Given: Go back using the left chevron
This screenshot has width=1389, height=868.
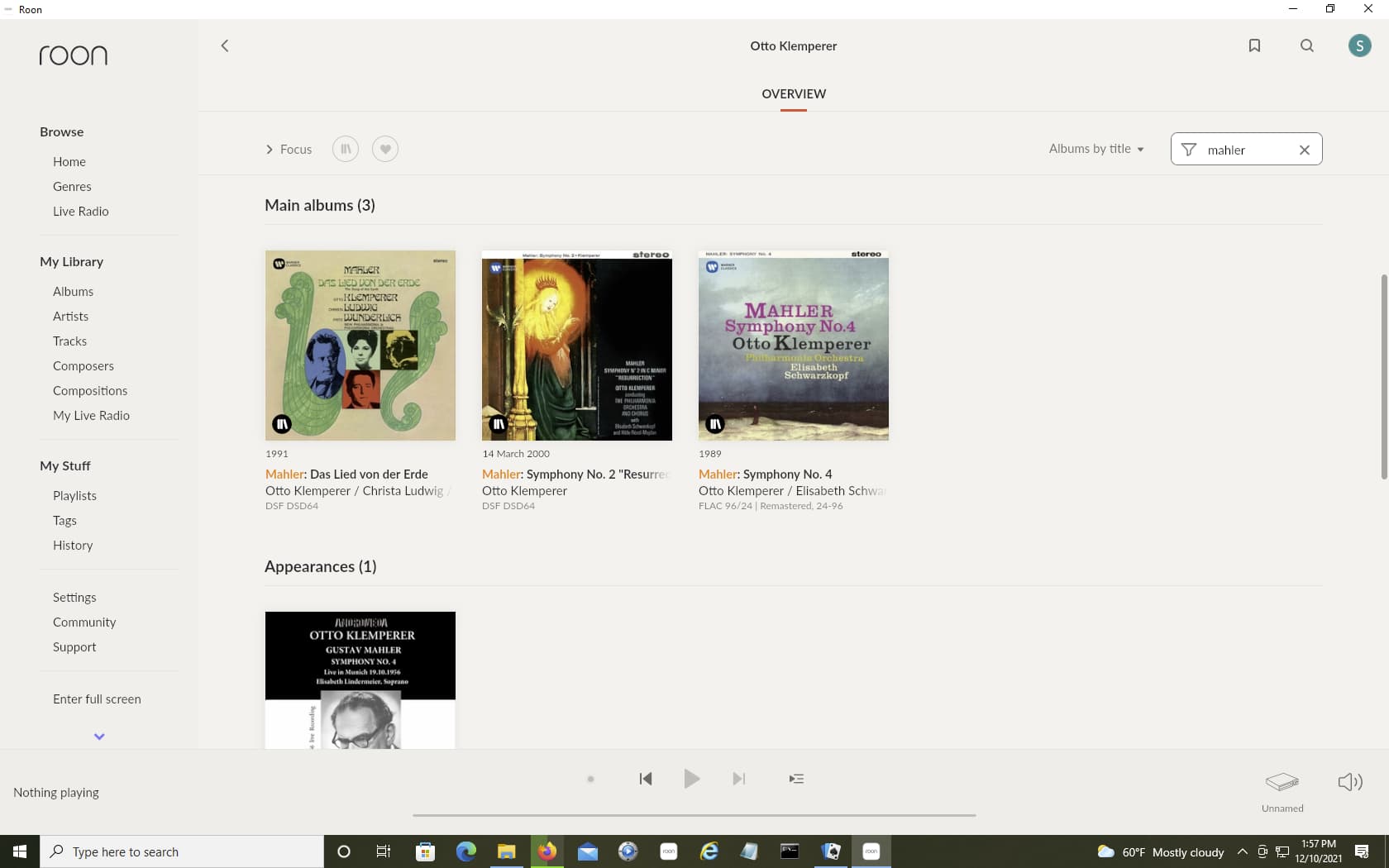Looking at the screenshot, I should 224,45.
